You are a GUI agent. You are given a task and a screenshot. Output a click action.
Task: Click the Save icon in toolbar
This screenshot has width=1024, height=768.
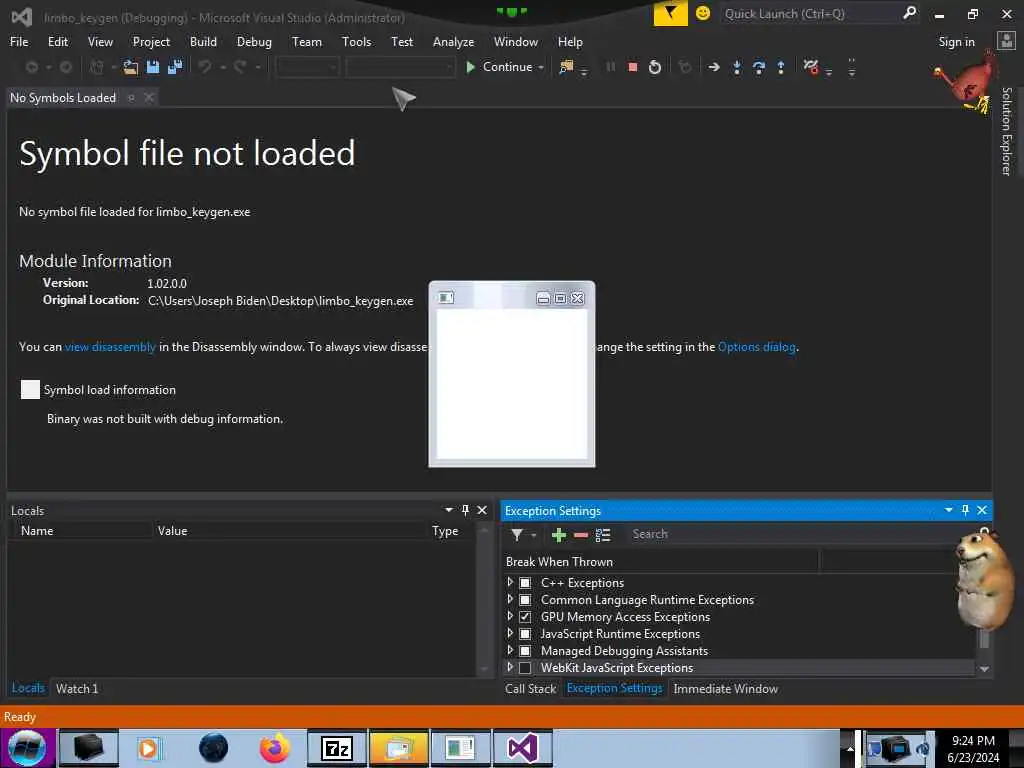(153, 67)
